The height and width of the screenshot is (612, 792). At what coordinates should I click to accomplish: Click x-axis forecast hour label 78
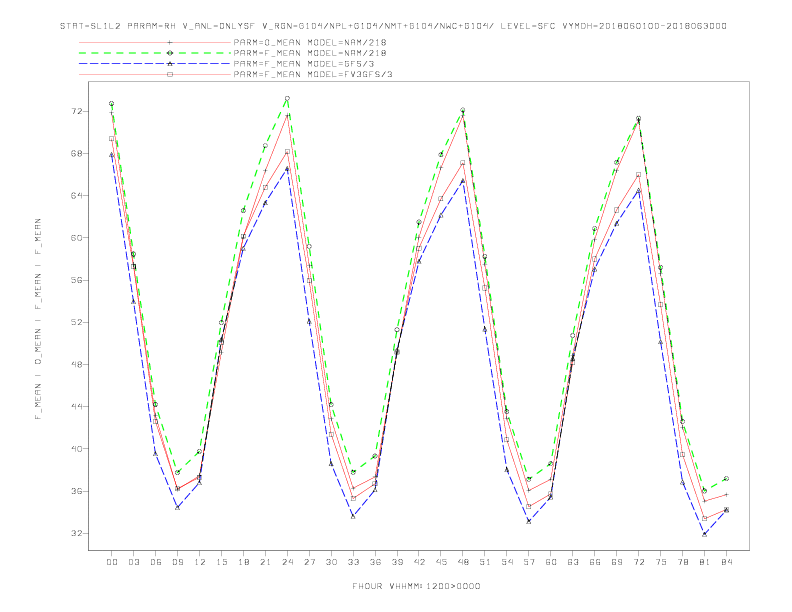pos(682,562)
